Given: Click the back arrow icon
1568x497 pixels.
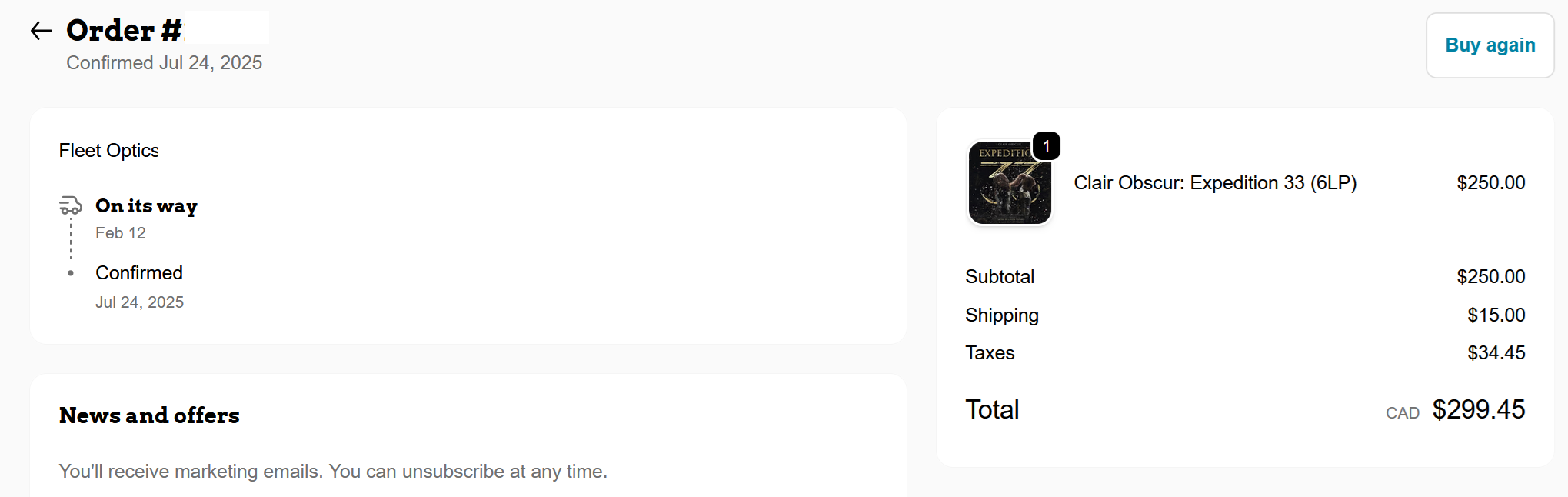Looking at the screenshot, I should [41, 31].
